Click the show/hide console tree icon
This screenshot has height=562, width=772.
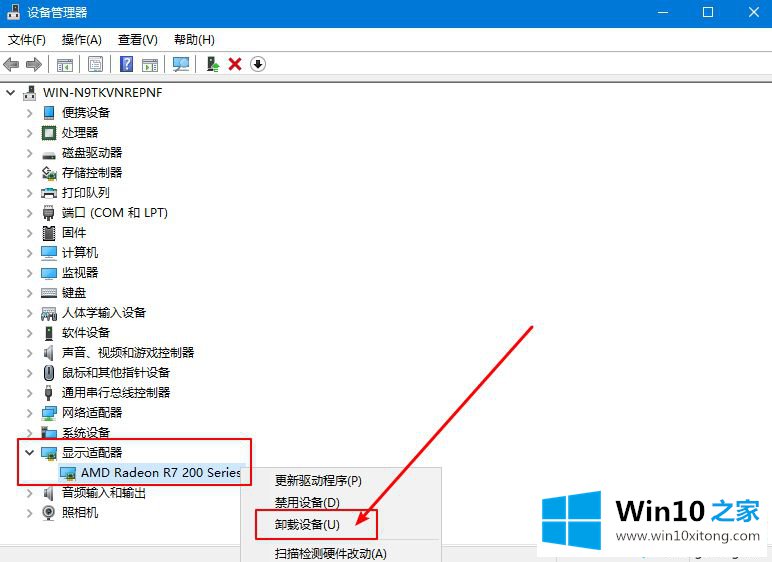click(x=64, y=64)
